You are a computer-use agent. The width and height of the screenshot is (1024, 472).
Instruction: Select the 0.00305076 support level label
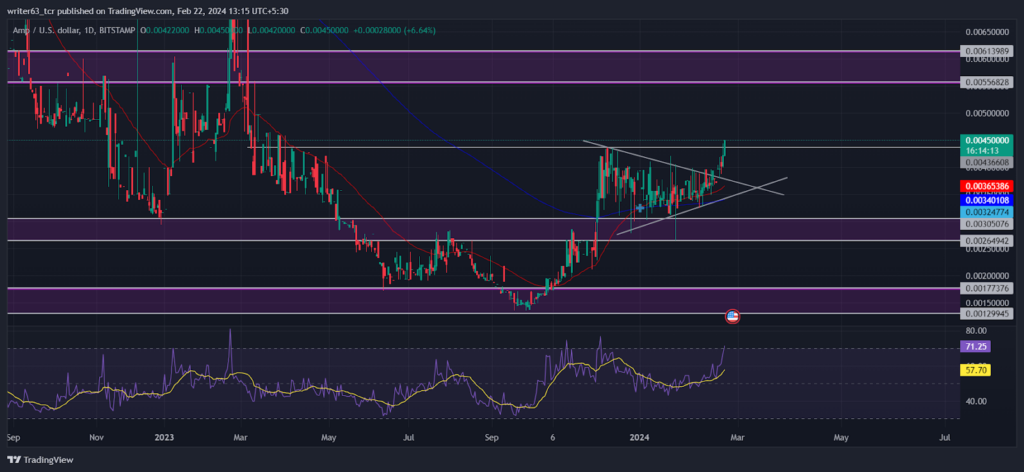click(x=985, y=224)
